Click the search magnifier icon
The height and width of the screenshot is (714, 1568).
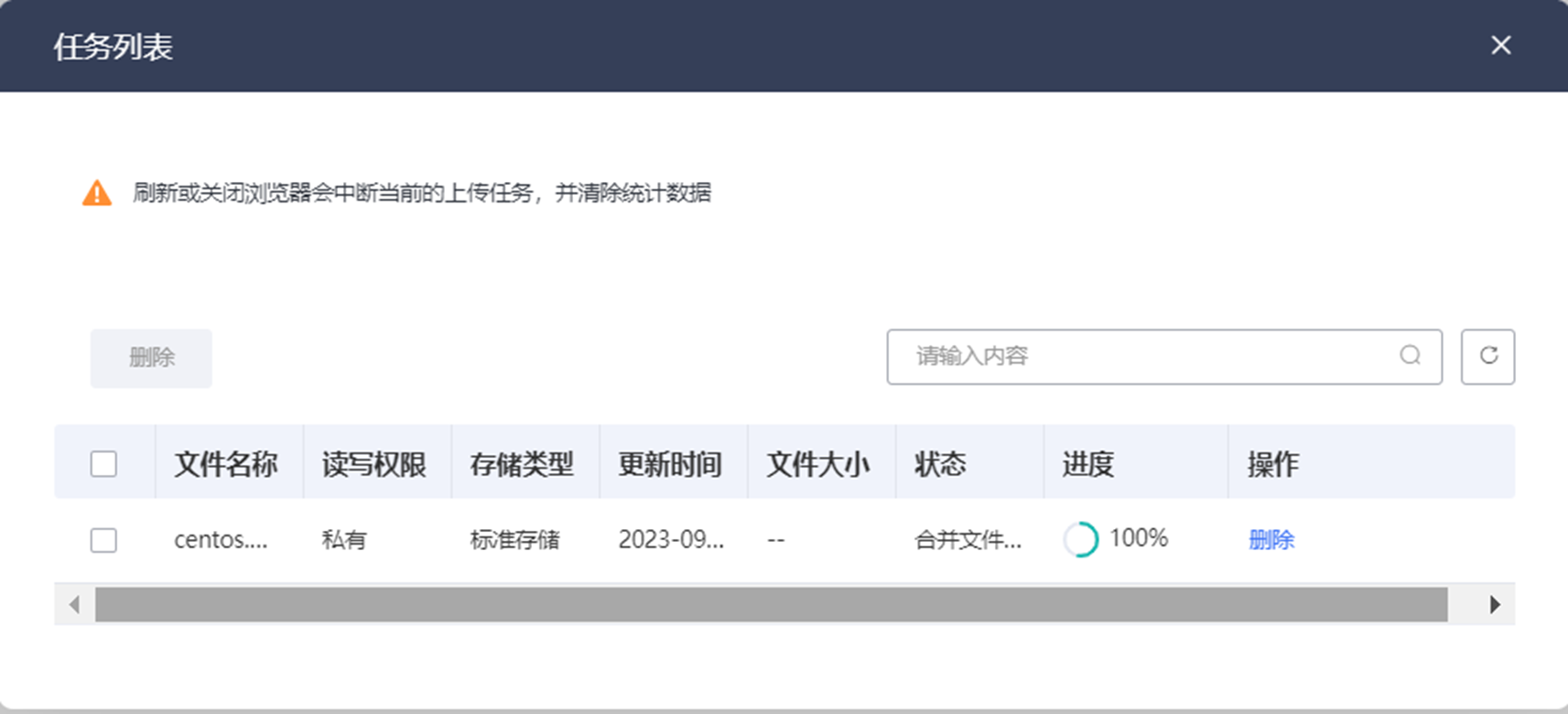coord(1410,355)
